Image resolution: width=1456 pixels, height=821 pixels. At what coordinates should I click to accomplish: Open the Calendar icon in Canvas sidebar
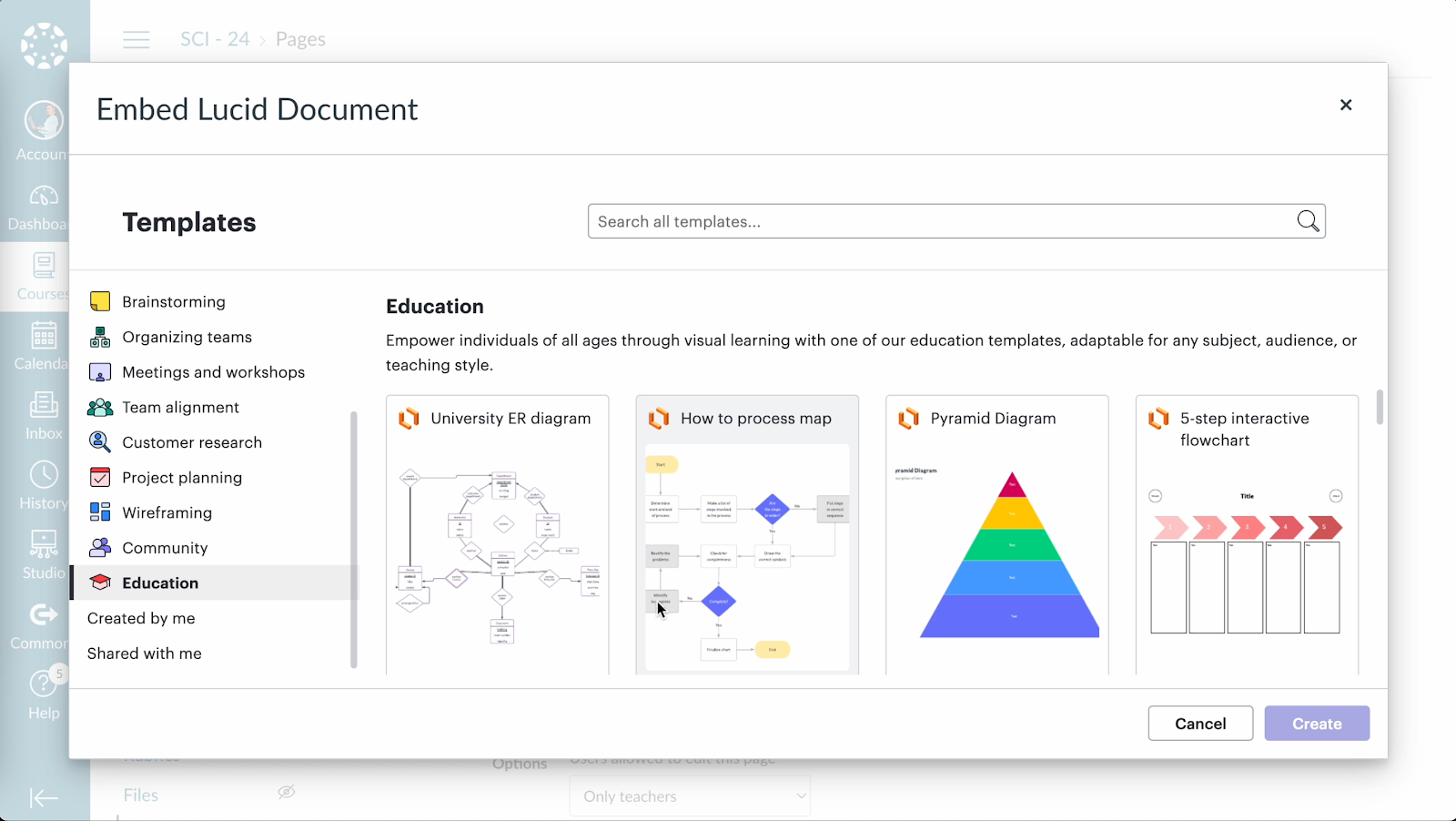click(44, 335)
